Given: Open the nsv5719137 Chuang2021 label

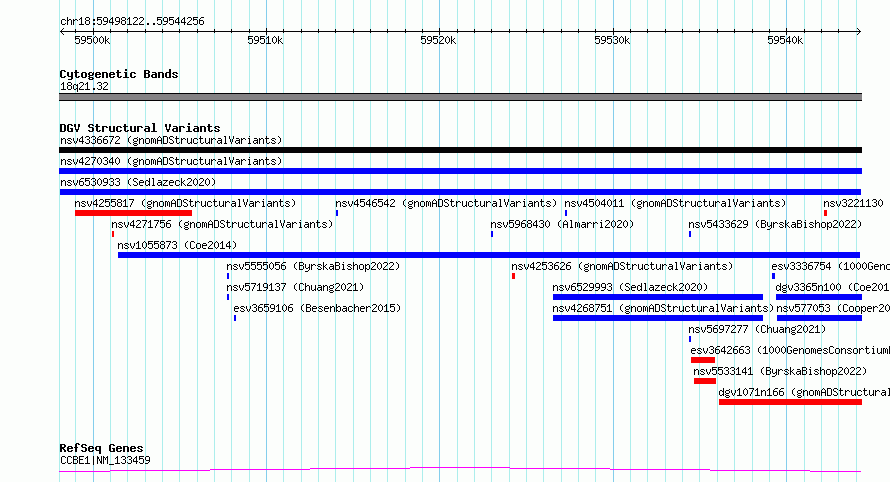Looking at the screenshot, I should (295, 287).
